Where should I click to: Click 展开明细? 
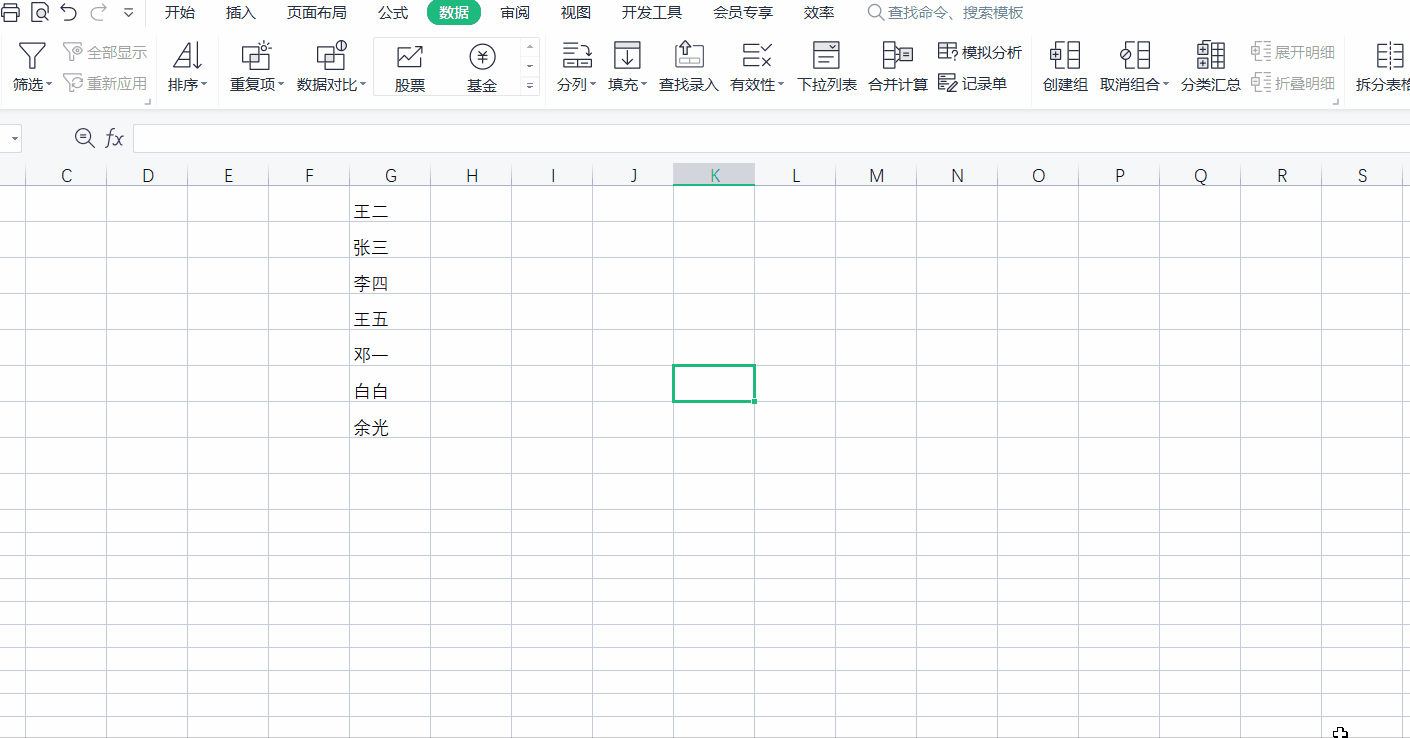tap(1293, 52)
